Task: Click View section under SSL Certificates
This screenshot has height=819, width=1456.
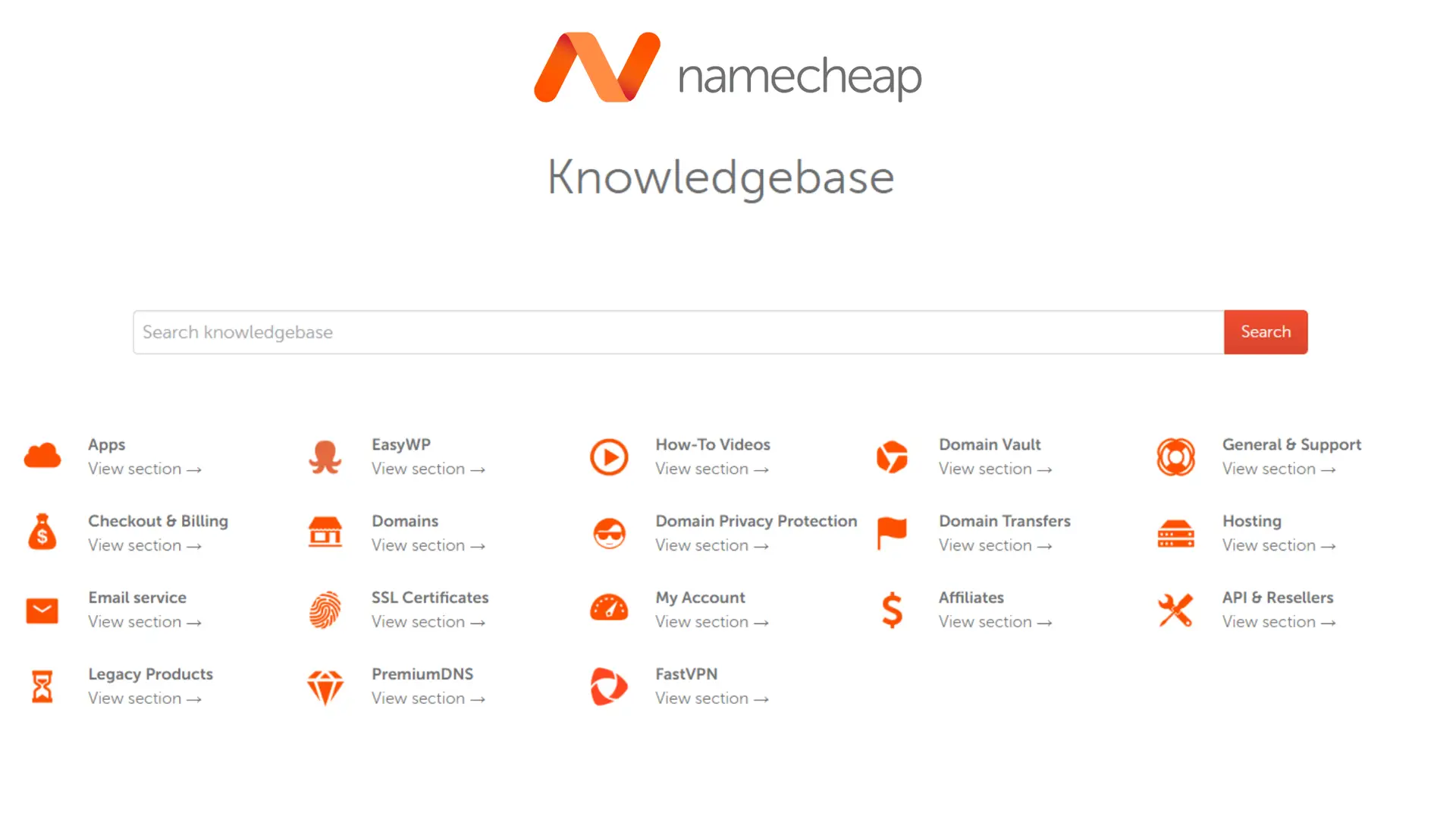Action: point(428,622)
